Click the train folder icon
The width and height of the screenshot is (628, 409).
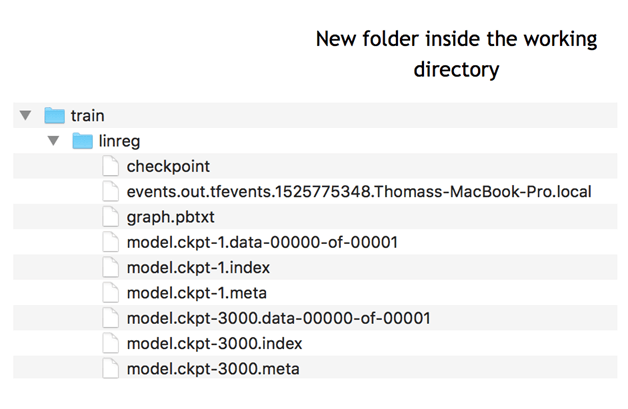pos(55,116)
